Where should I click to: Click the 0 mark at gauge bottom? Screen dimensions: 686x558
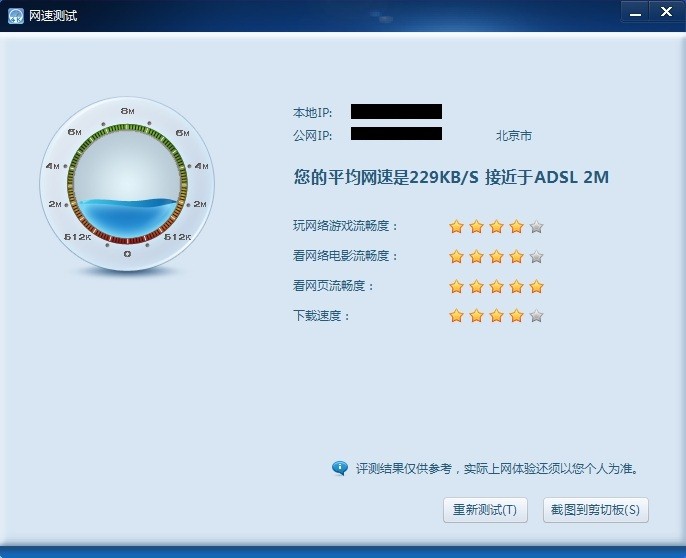coord(127,254)
